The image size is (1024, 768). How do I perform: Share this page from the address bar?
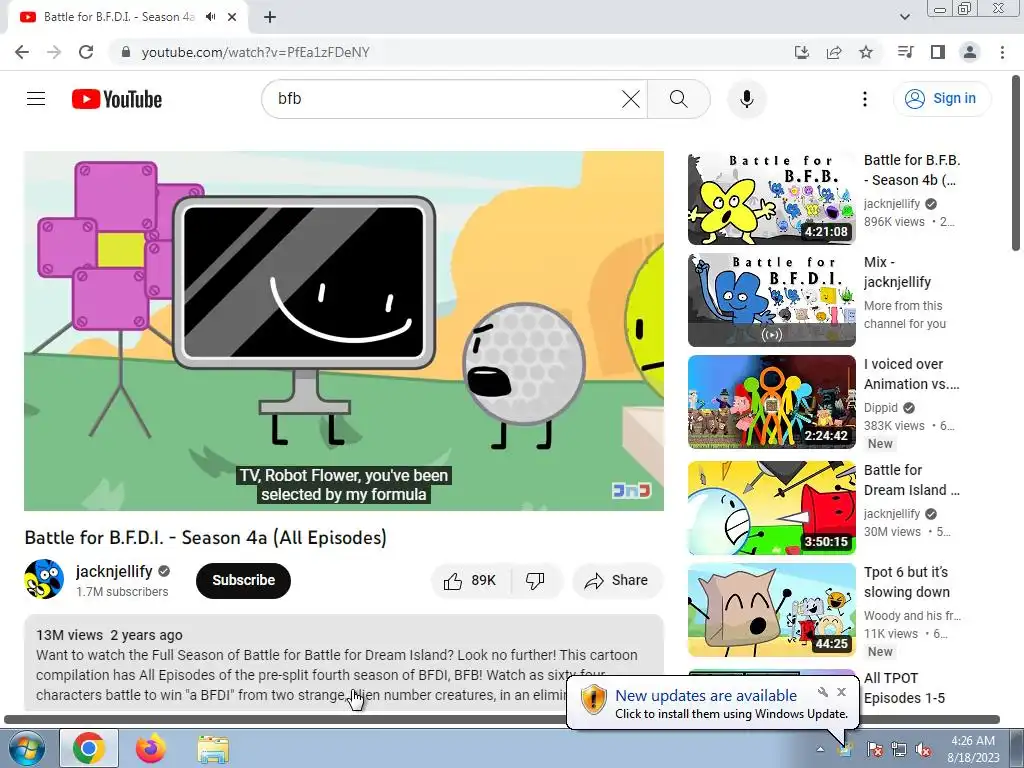click(x=834, y=52)
